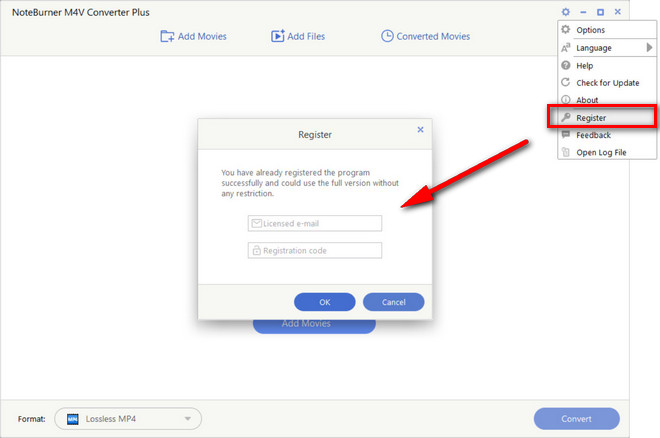660x438 pixels.
Task: Choose Options from the settings menu
Action: (607, 30)
